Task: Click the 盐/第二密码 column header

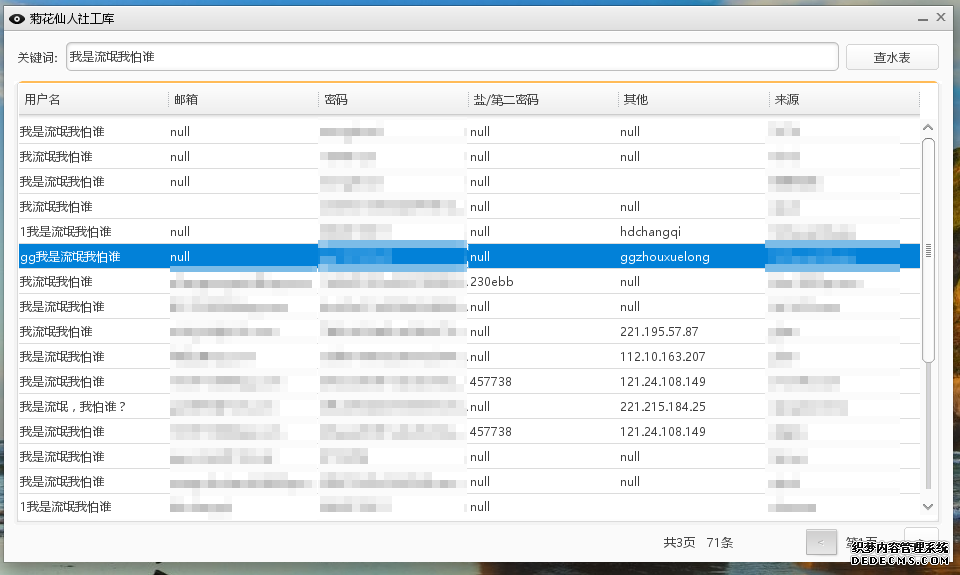Action: pos(542,100)
